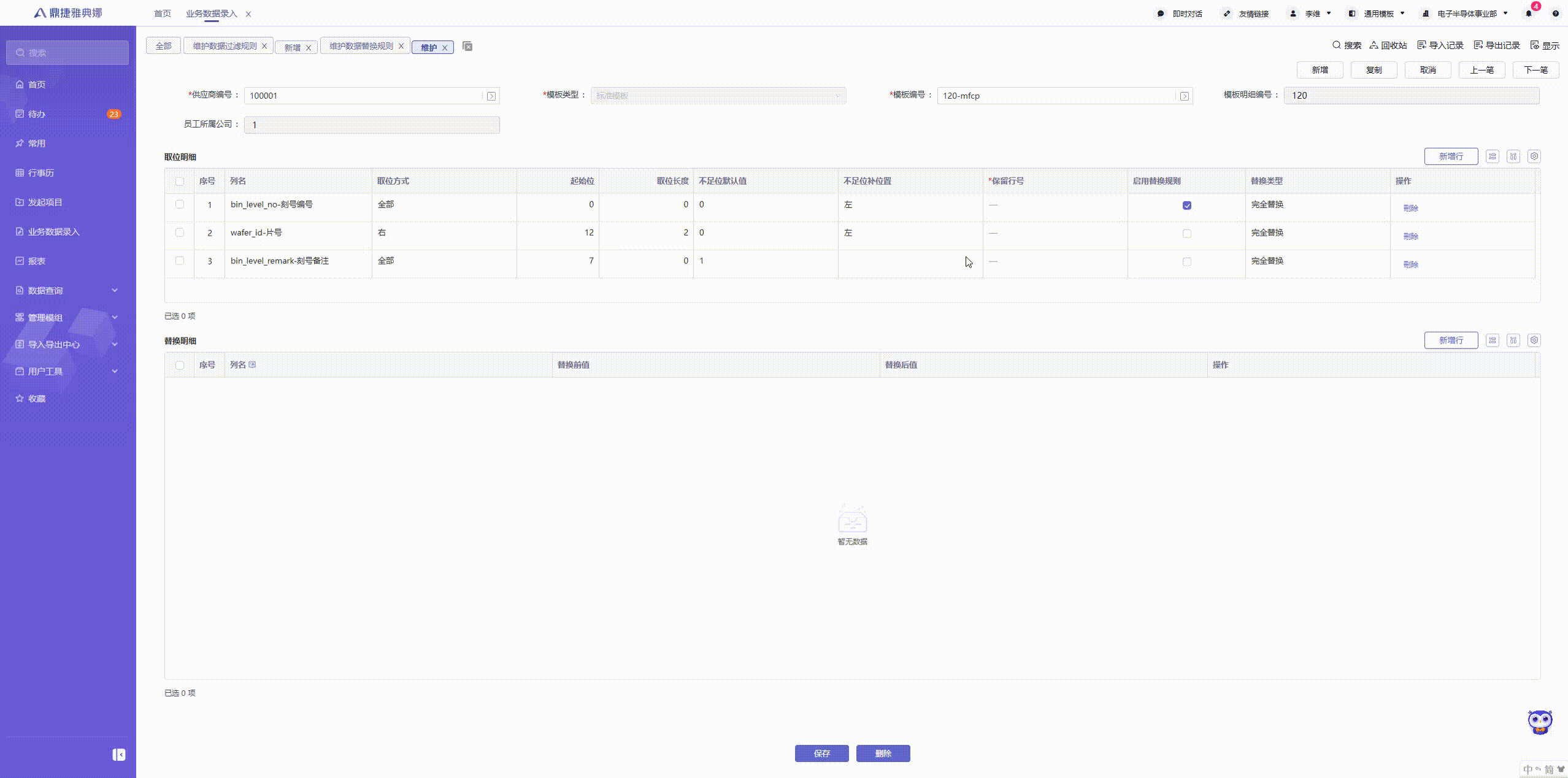Click the 保存 button
This screenshot has width=1568, height=778.
[821, 753]
